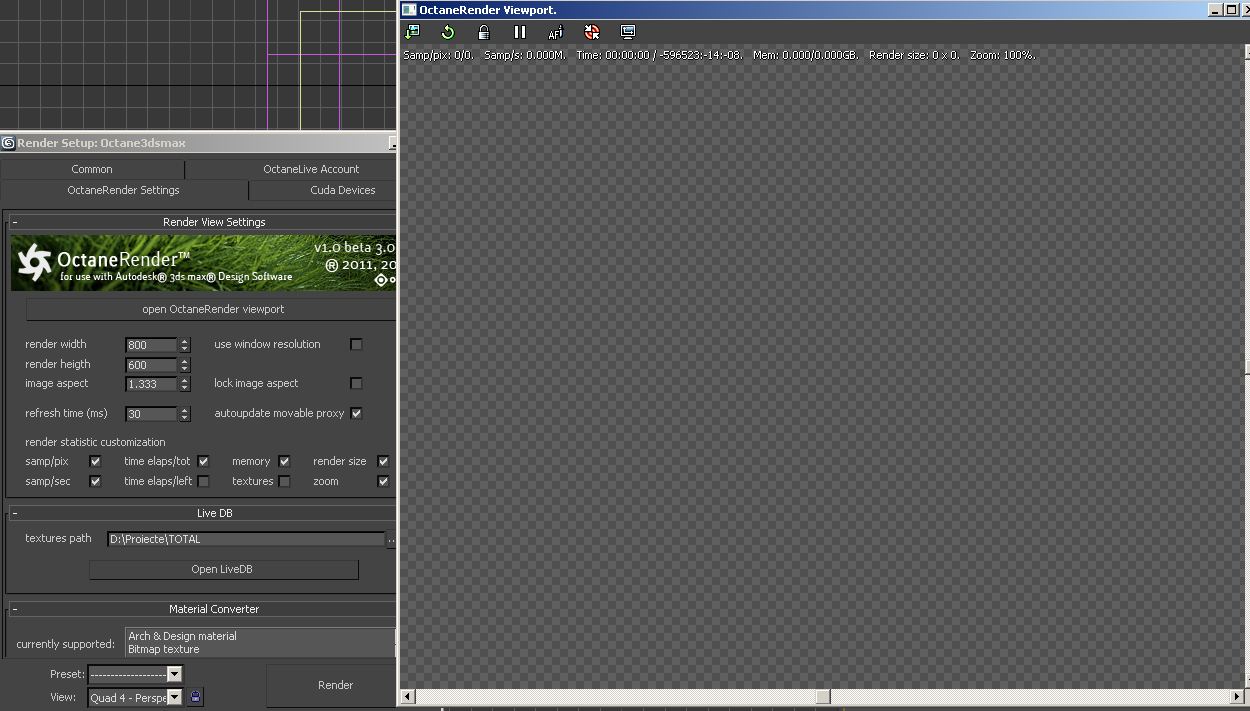Enable use window resolution checkbox

coord(356,344)
